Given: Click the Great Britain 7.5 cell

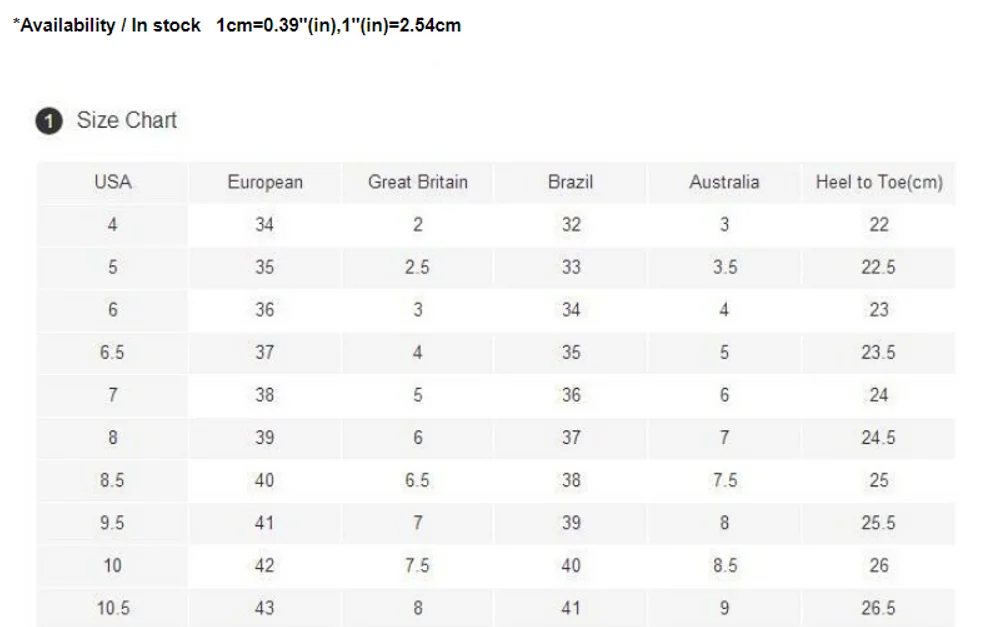Looking at the screenshot, I should (x=417, y=566).
